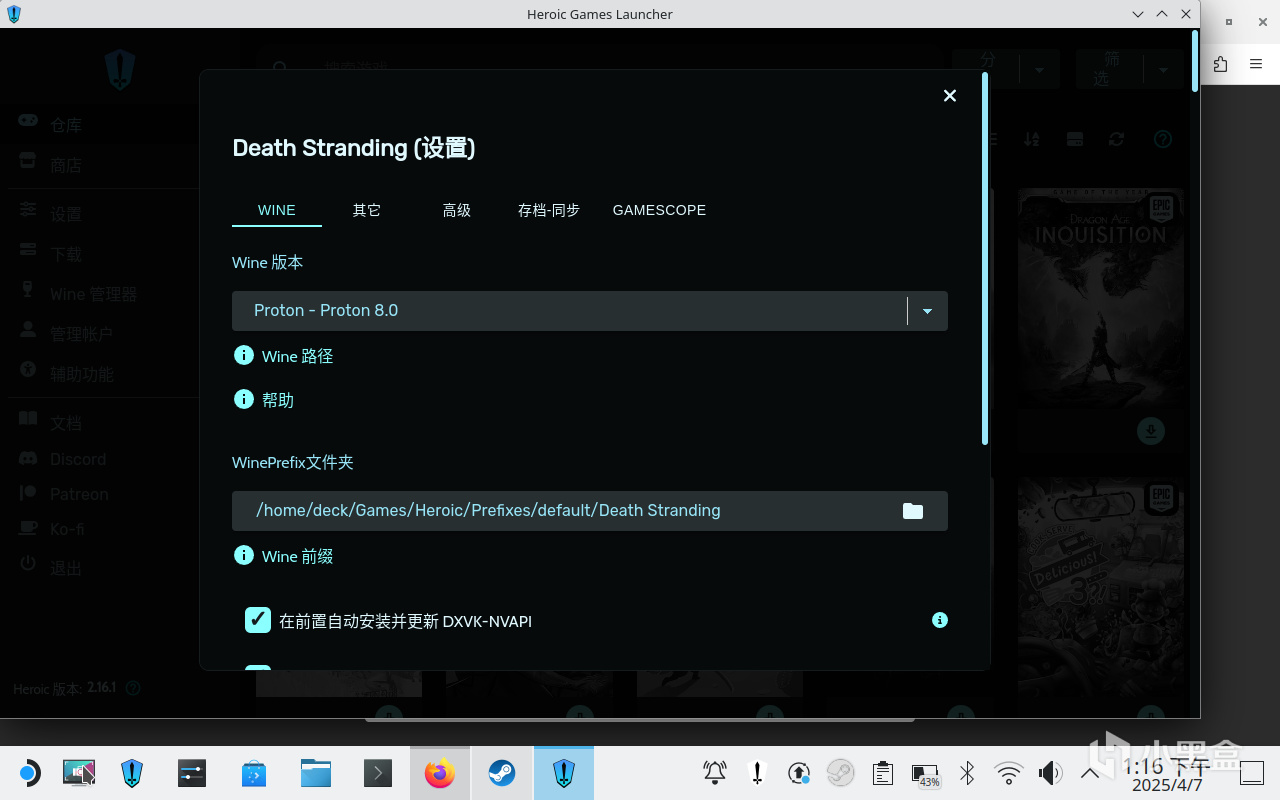
Task: Download Dragon Age Inquisition via its install icon
Action: (1151, 431)
